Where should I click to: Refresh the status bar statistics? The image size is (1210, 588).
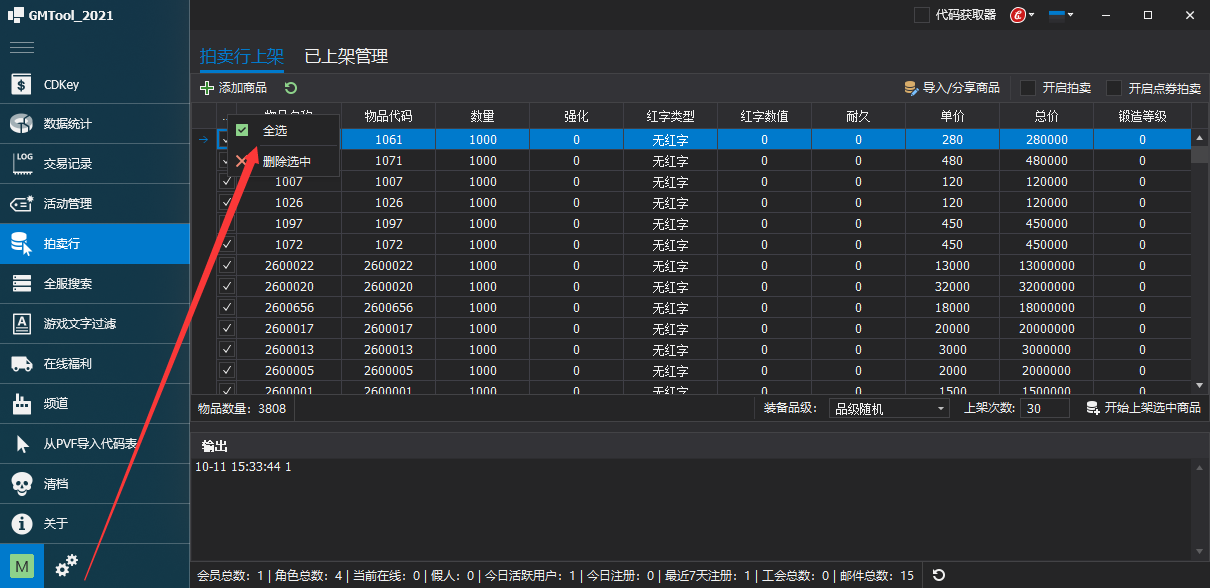pyautogui.click(x=938, y=575)
